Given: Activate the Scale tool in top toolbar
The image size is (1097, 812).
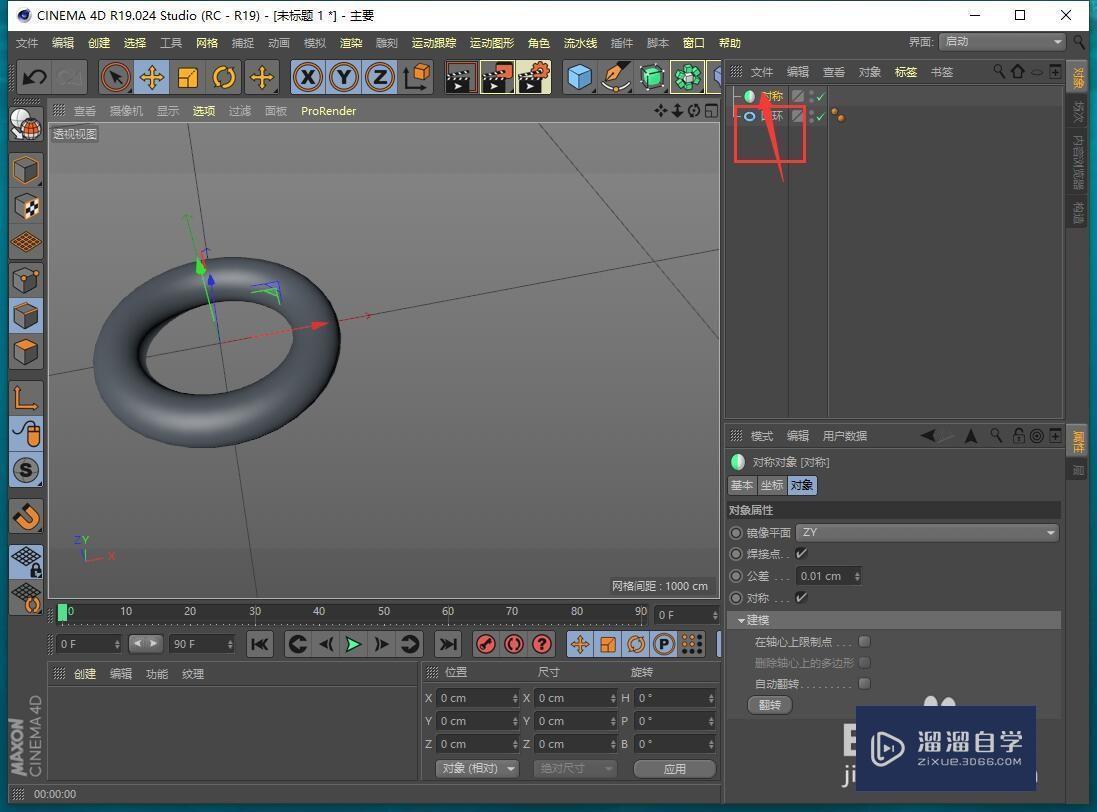Looking at the screenshot, I should 187,77.
